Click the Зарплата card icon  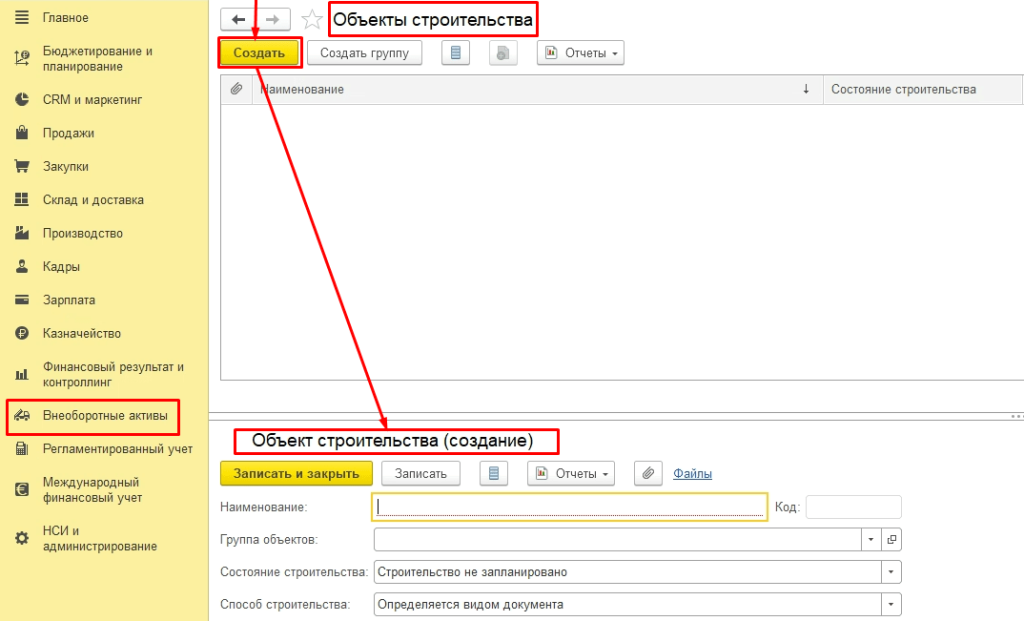22,300
